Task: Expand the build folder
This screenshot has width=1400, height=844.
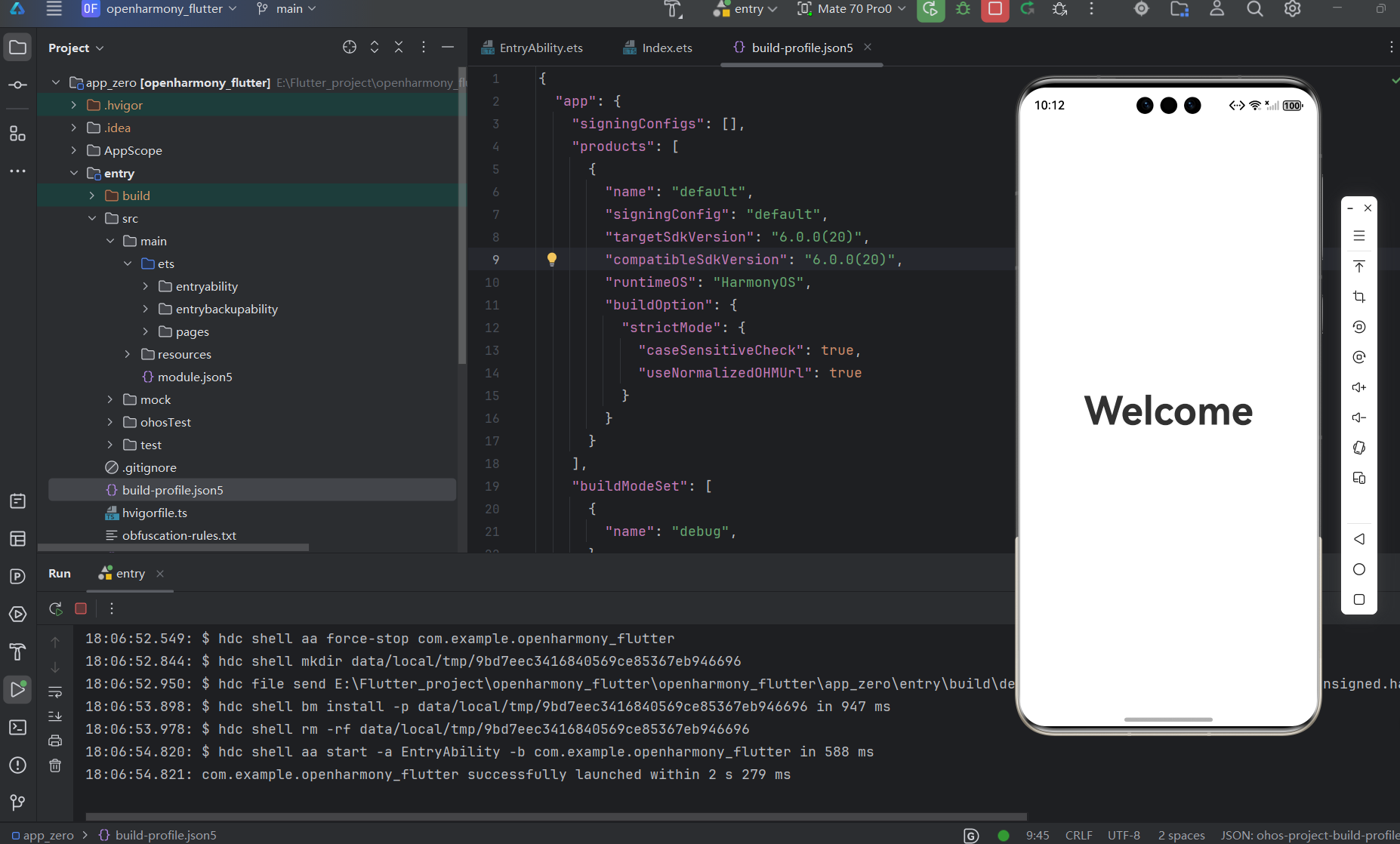Action: (x=92, y=196)
